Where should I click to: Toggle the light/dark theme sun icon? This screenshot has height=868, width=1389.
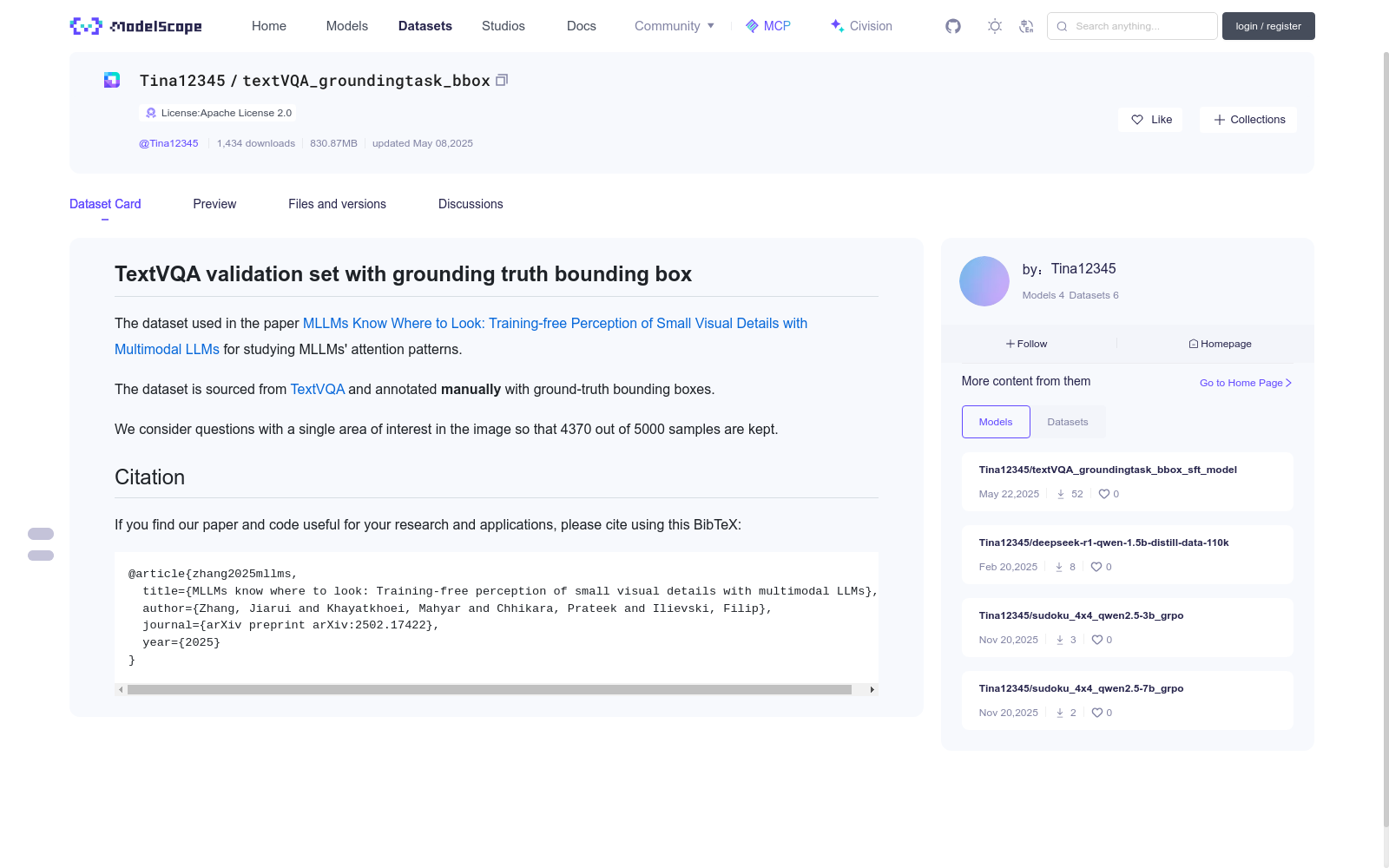click(x=995, y=26)
